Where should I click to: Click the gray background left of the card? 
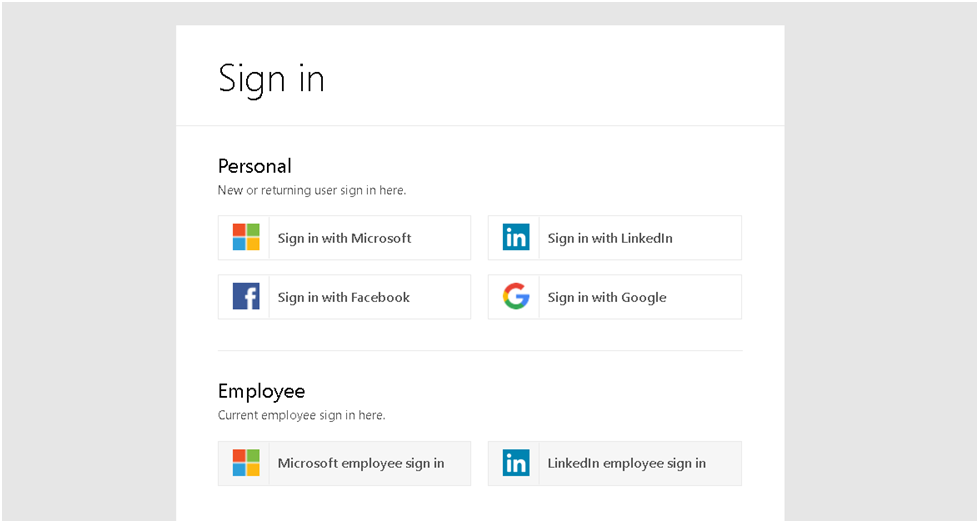[x=89, y=262]
